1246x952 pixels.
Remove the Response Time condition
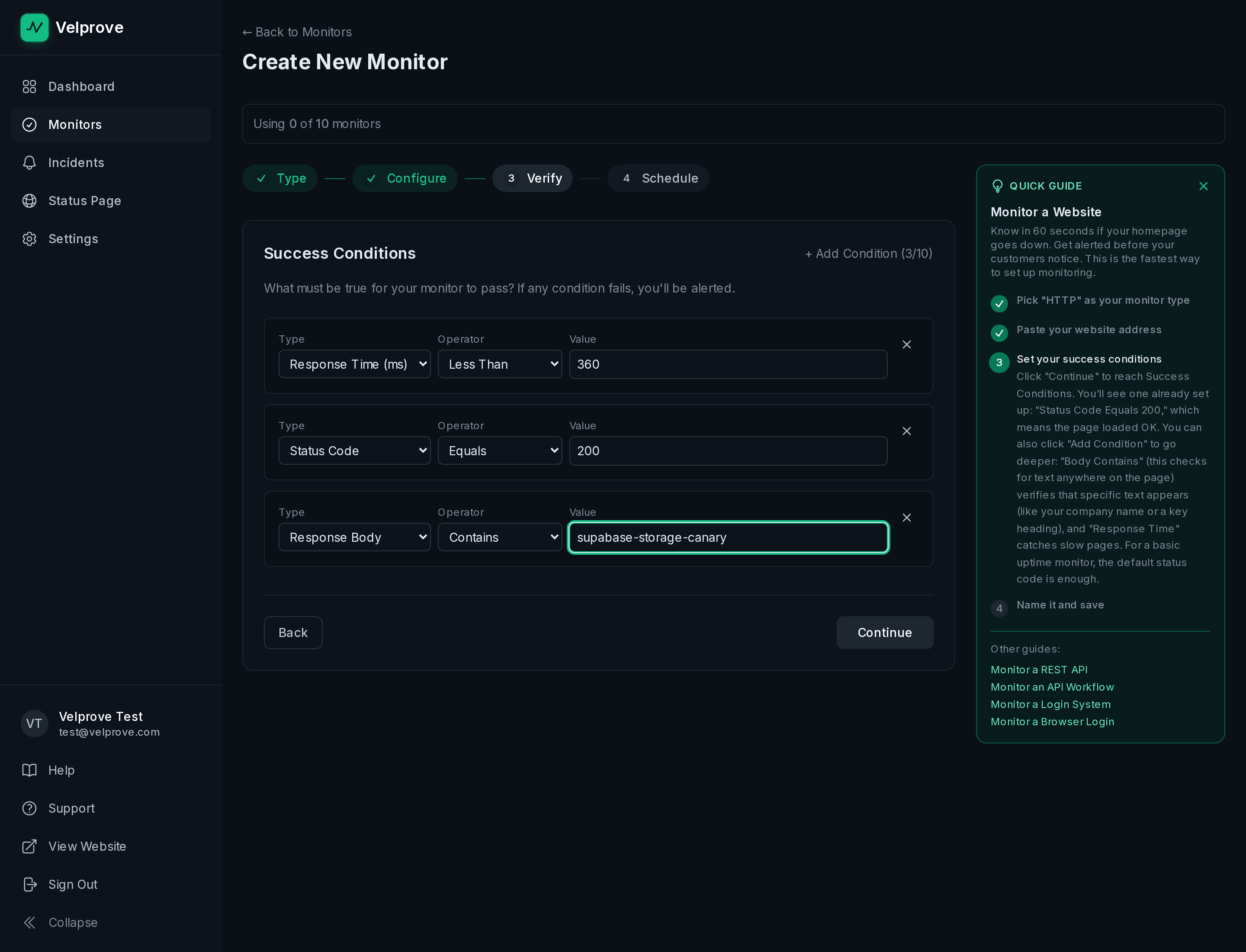pyautogui.click(x=906, y=344)
